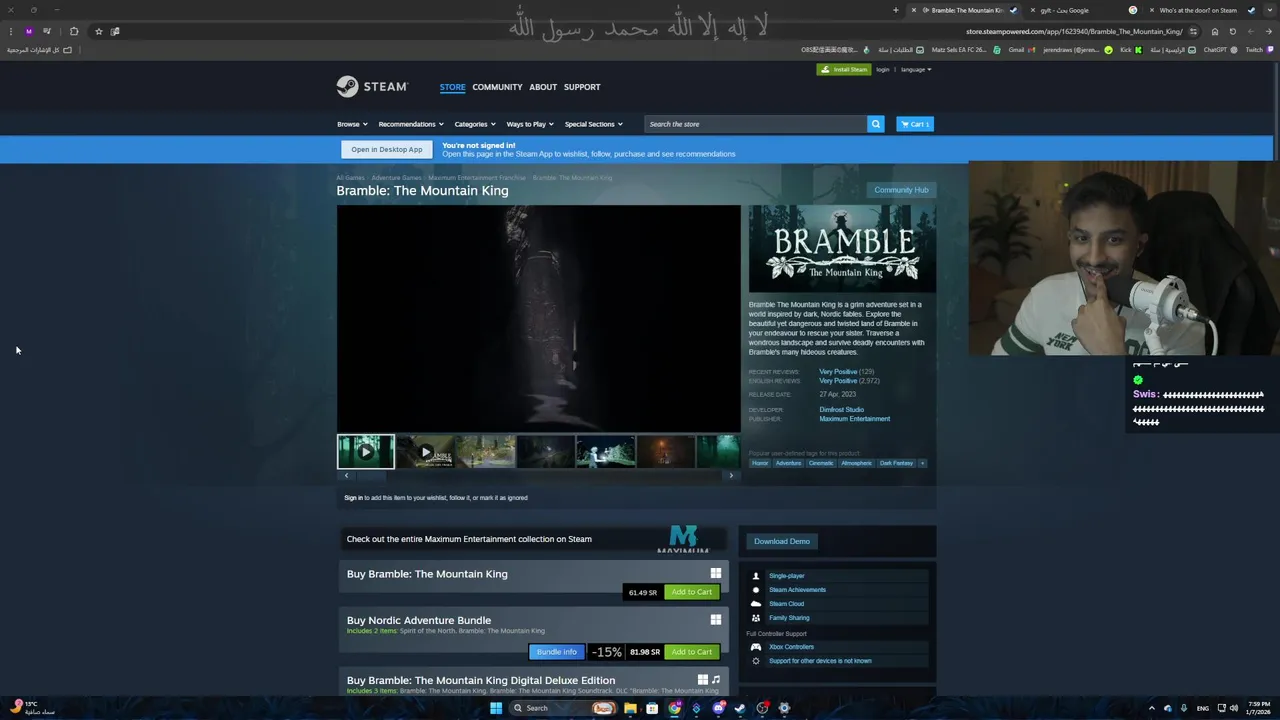This screenshot has width=1280, height=720.
Task: Expand the Recommendations dropdown
Action: coord(410,124)
